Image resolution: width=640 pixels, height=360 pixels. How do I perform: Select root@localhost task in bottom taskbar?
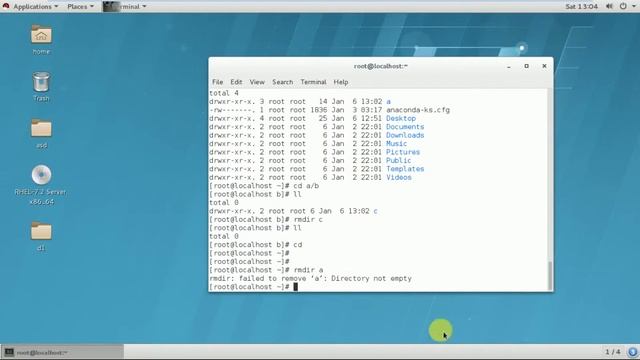pos(62,352)
